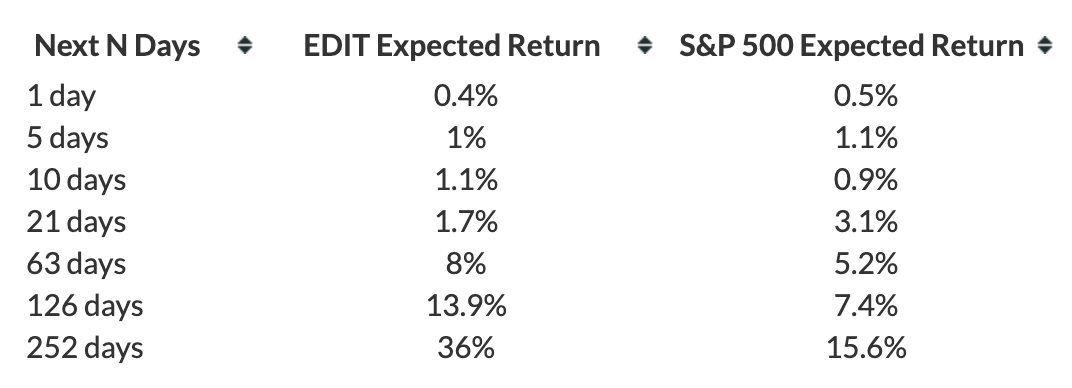Click sort arrows beside EDIT Expected Return

pyautogui.click(x=644, y=46)
